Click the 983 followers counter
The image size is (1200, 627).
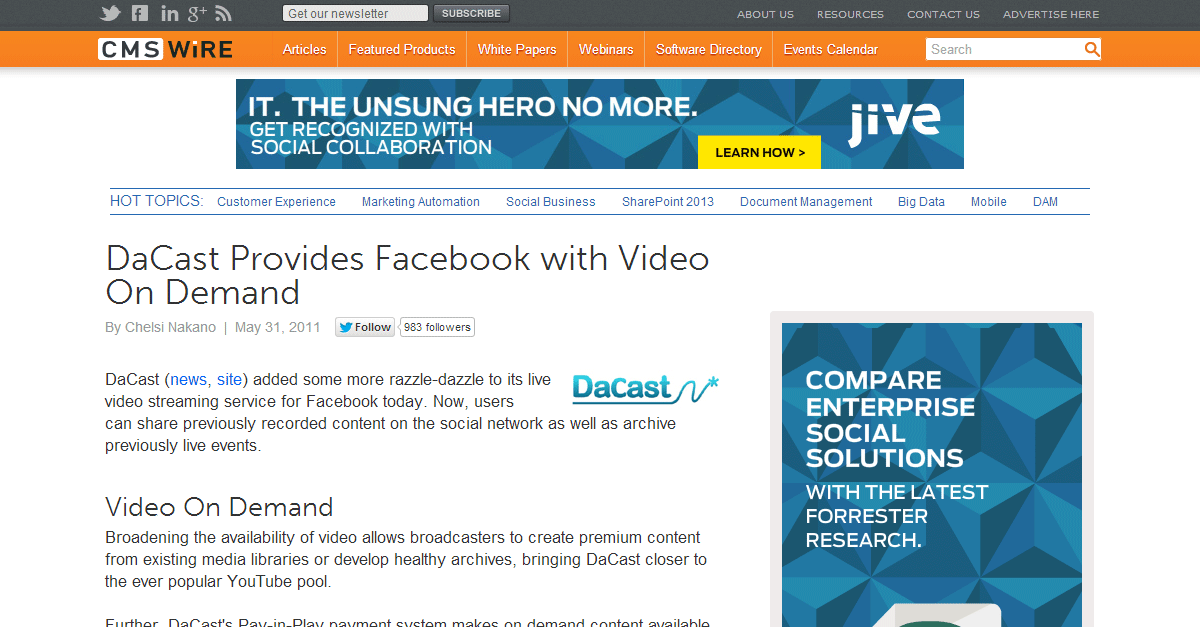[437, 326]
